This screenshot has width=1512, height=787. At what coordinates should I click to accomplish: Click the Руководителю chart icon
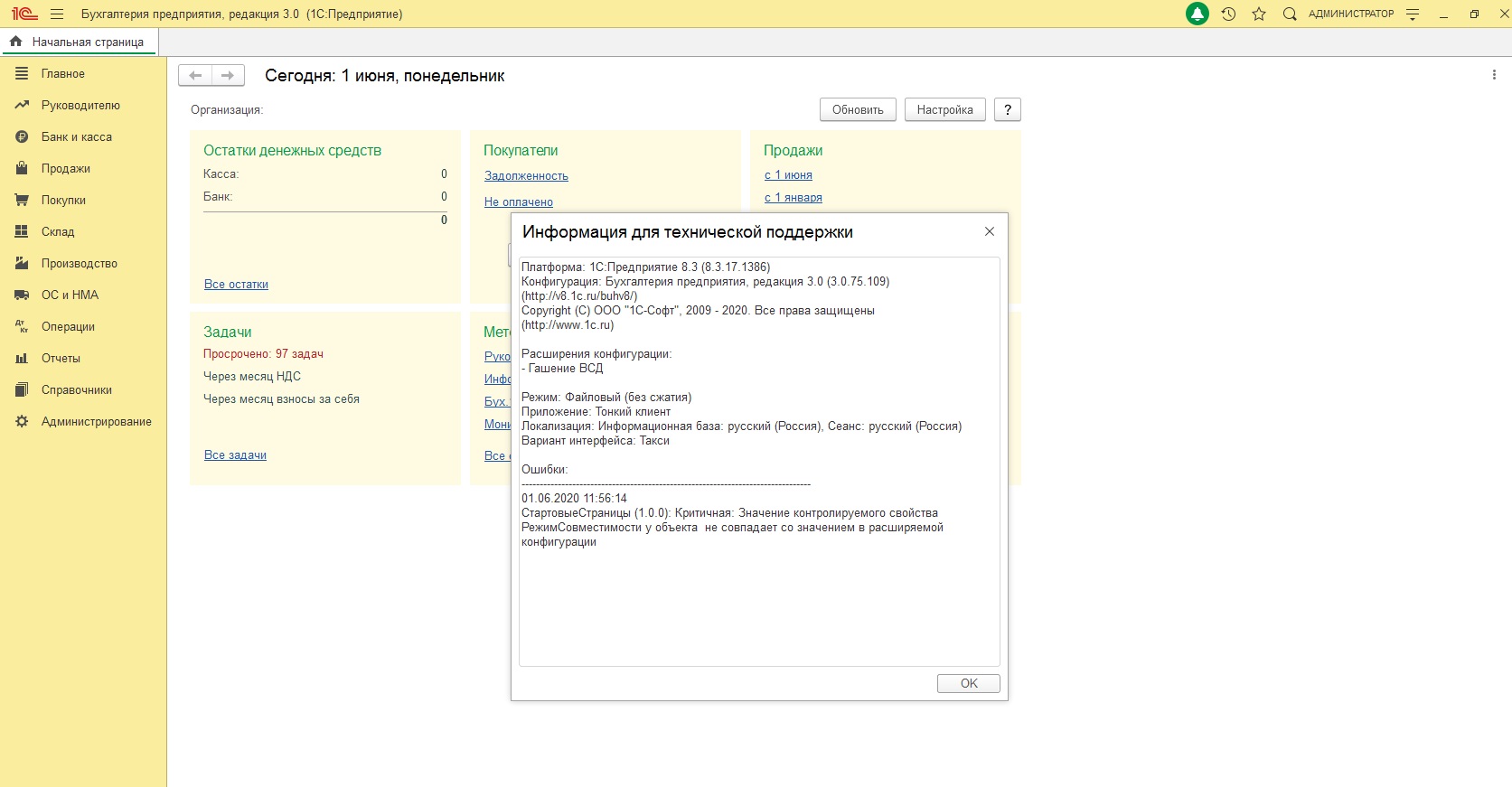point(22,105)
